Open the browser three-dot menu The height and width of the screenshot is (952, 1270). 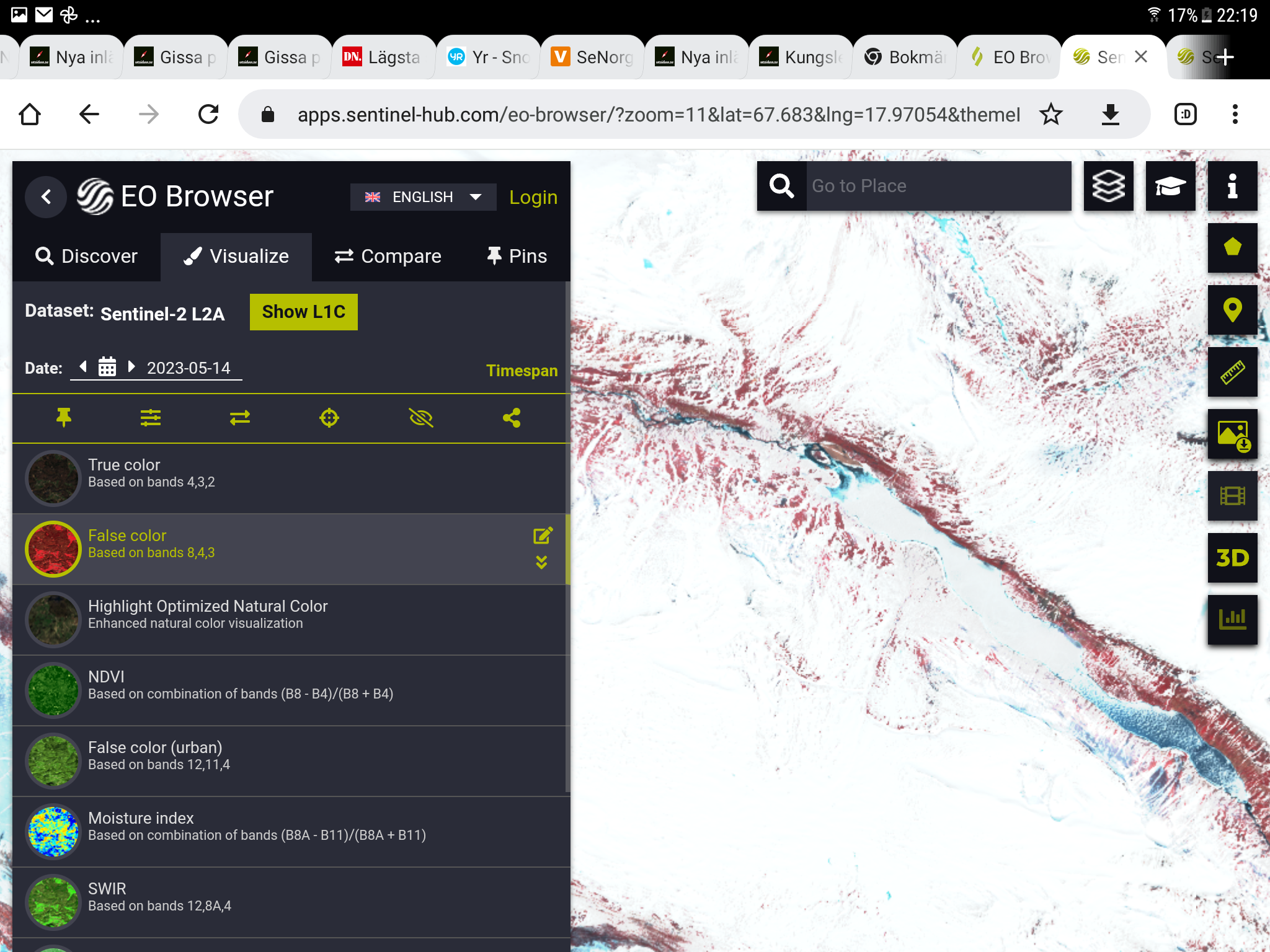click(1235, 114)
